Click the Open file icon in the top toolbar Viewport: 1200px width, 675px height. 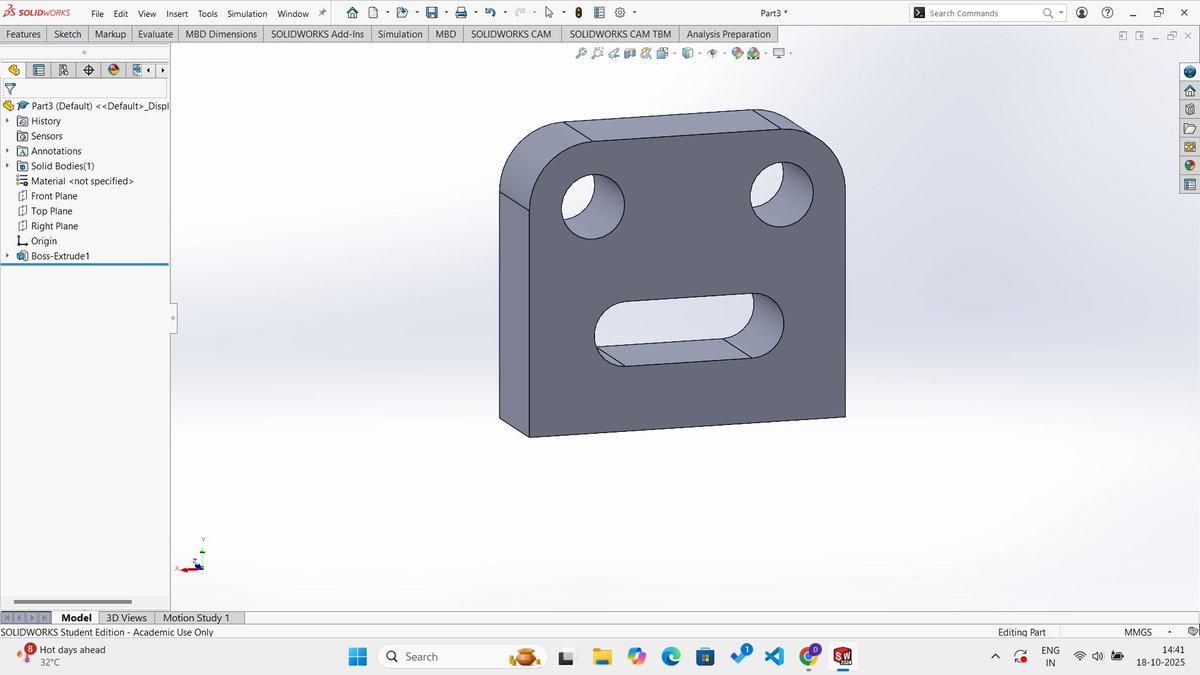pyautogui.click(x=402, y=13)
